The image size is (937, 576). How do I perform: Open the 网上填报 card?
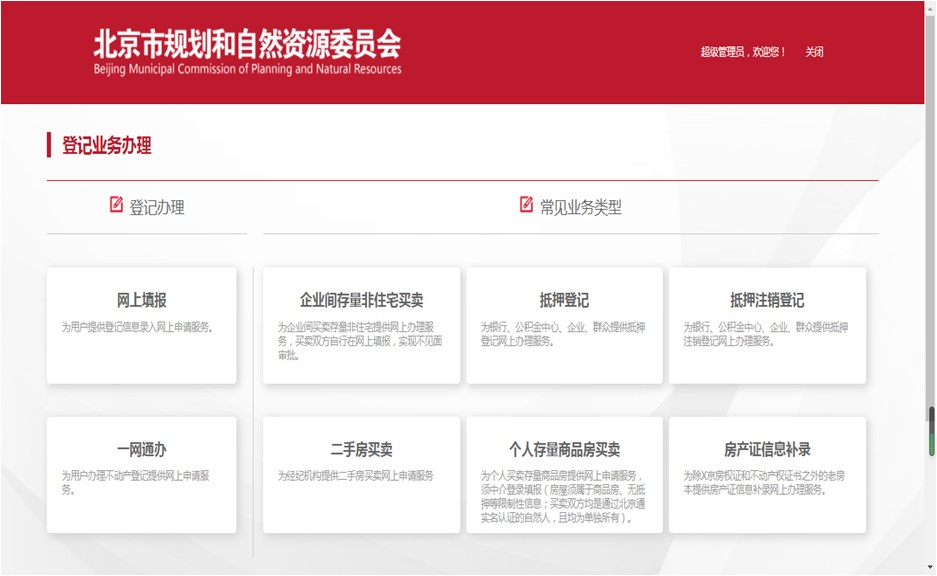pos(142,326)
